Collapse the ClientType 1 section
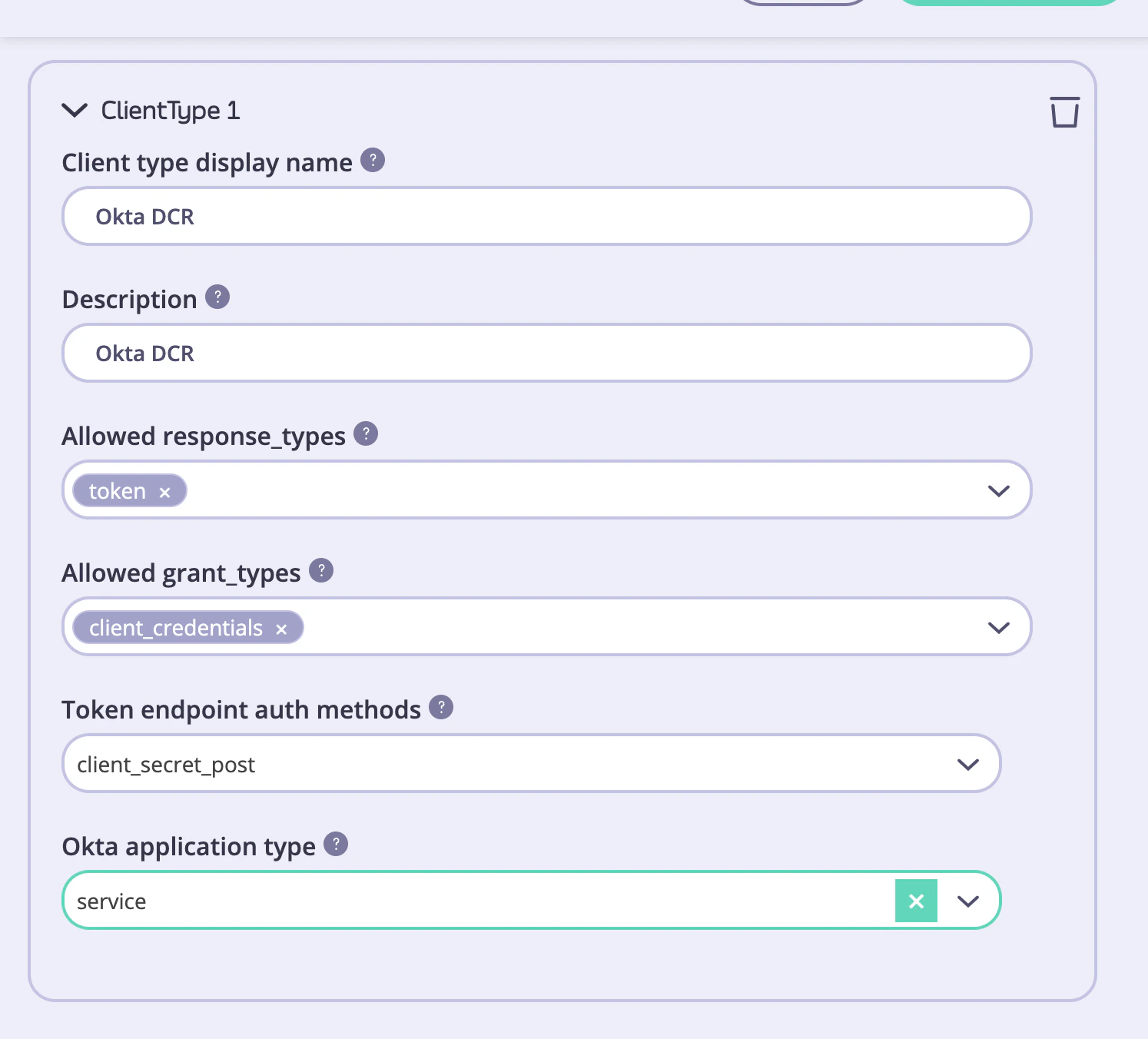Image resolution: width=1148 pixels, height=1039 pixels. click(75, 110)
